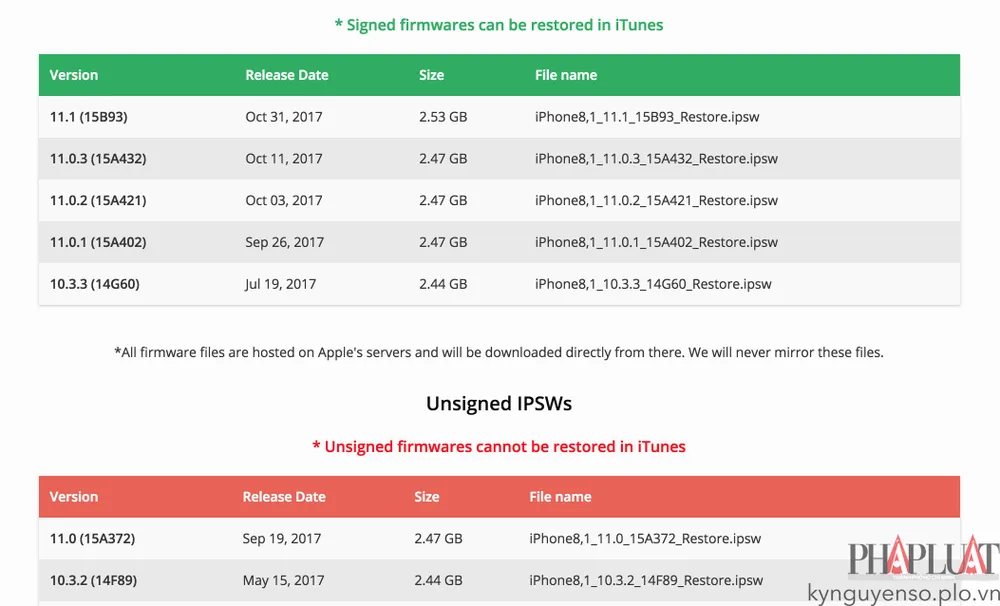The height and width of the screenshot is (606, 1000).
Task: Open the 11.0.2 (15A421) firmware row
Action: click(x=499, y=200)
